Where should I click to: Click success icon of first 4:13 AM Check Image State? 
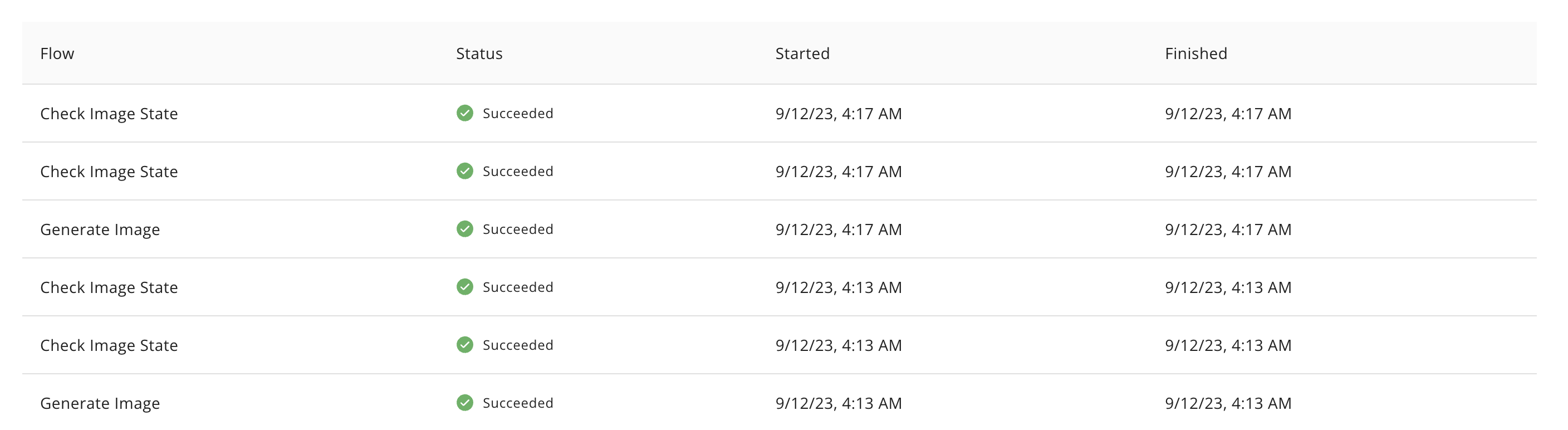tap(464, 287)
